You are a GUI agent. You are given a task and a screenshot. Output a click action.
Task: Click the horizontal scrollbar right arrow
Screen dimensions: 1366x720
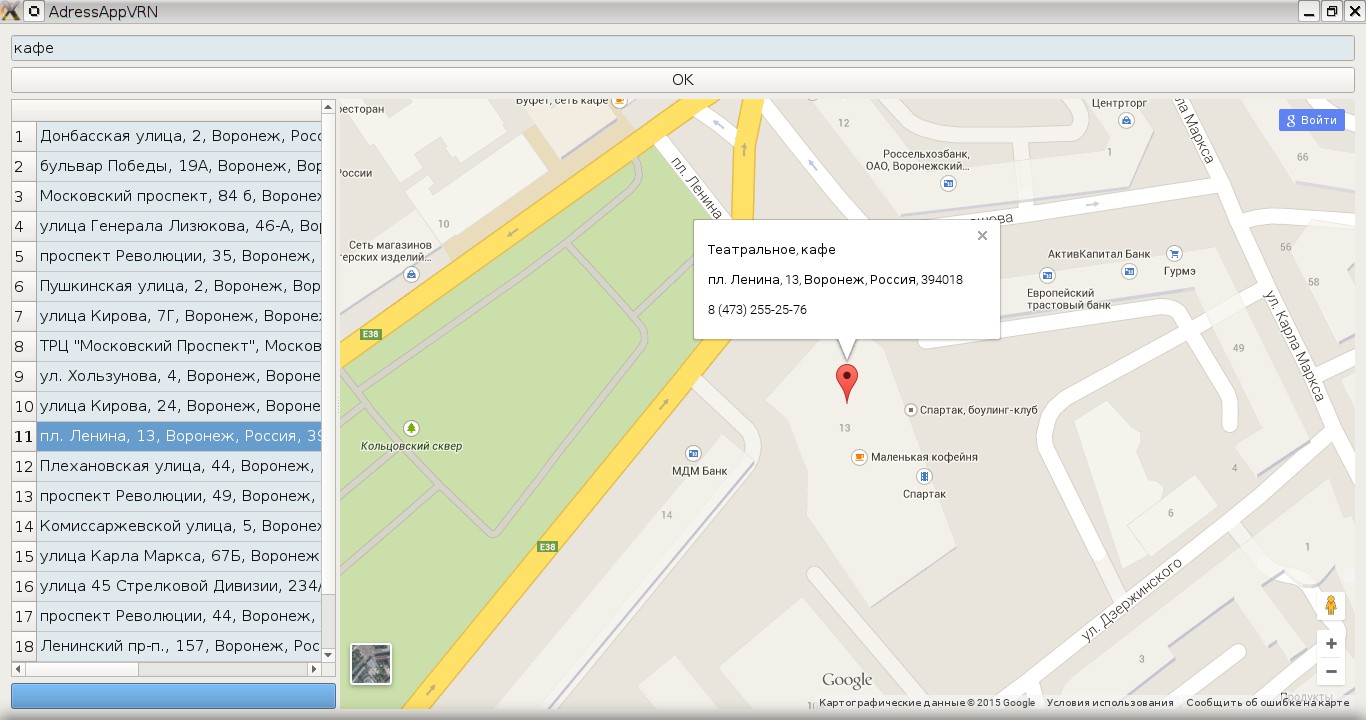point(315,669)
